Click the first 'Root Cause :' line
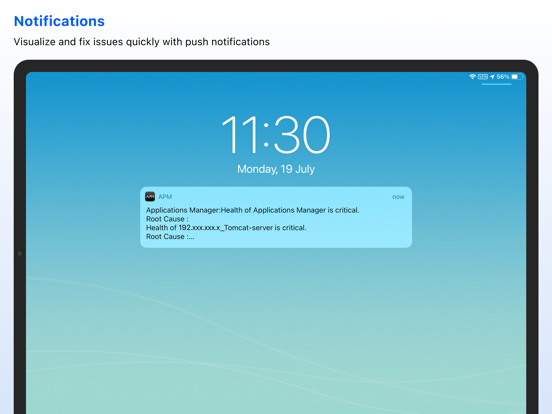Viewport: 552px width, 414px height. [x=167, y=219]
